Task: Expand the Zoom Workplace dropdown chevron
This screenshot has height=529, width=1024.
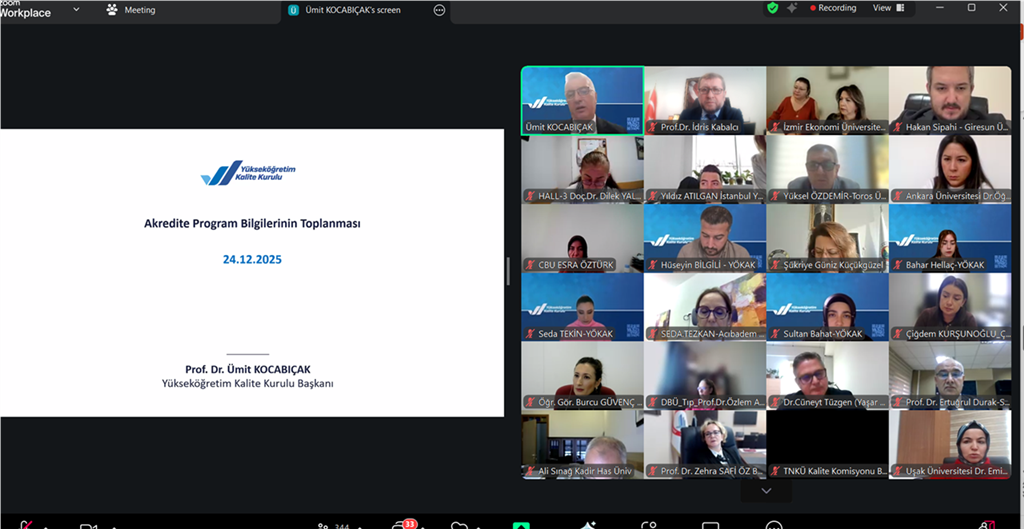Action: tap(76, 9)
